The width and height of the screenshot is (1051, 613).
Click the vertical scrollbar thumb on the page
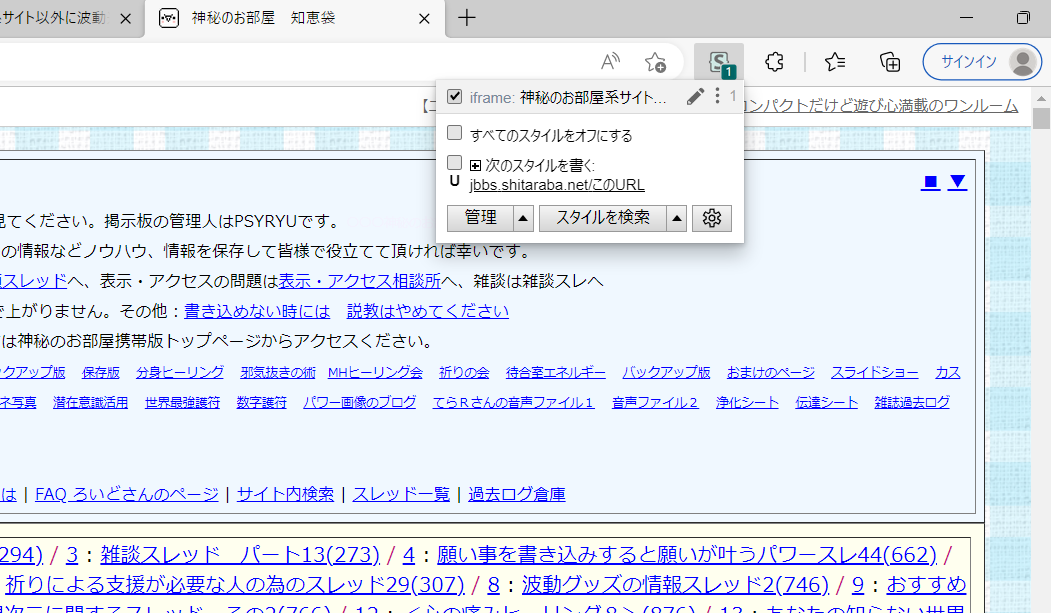[x=1041, y=120]
